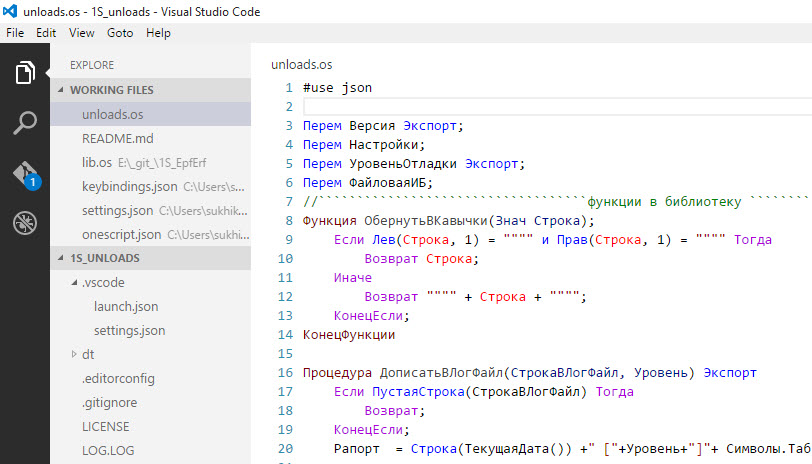Screen dimensions: 812x464
Task: Open keybindings.json in working files
Action: tap(151, 186)
